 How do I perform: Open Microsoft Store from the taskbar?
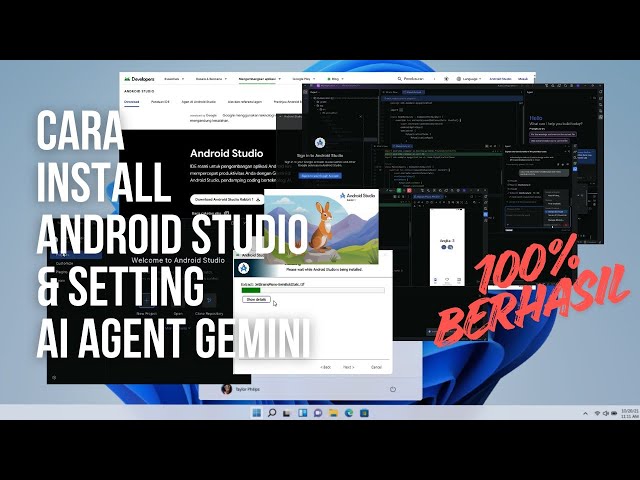coord(364,413)
